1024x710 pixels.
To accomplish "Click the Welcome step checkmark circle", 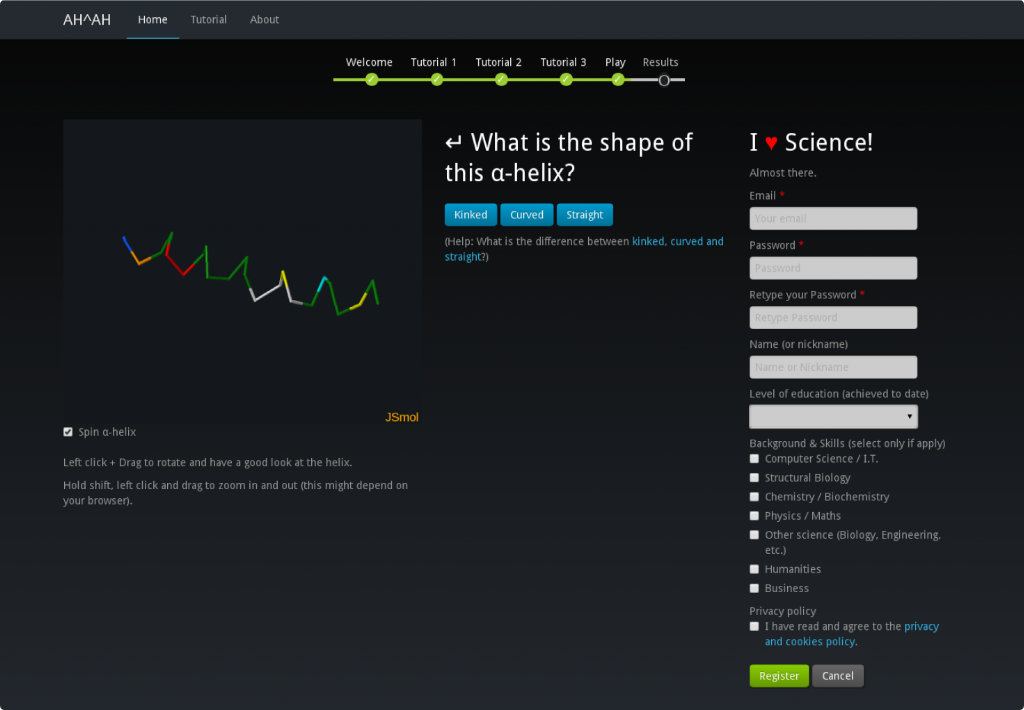I will click(x=372, y=80).
